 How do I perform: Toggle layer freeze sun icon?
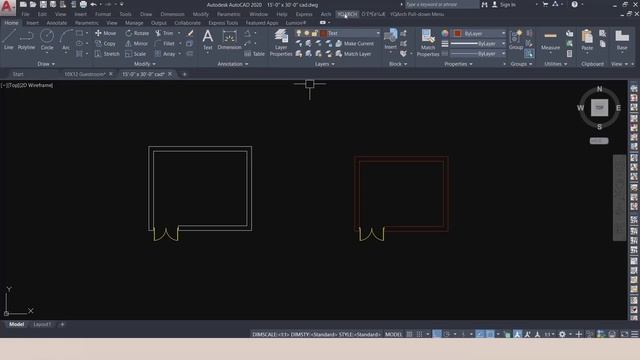click(307, 33)
